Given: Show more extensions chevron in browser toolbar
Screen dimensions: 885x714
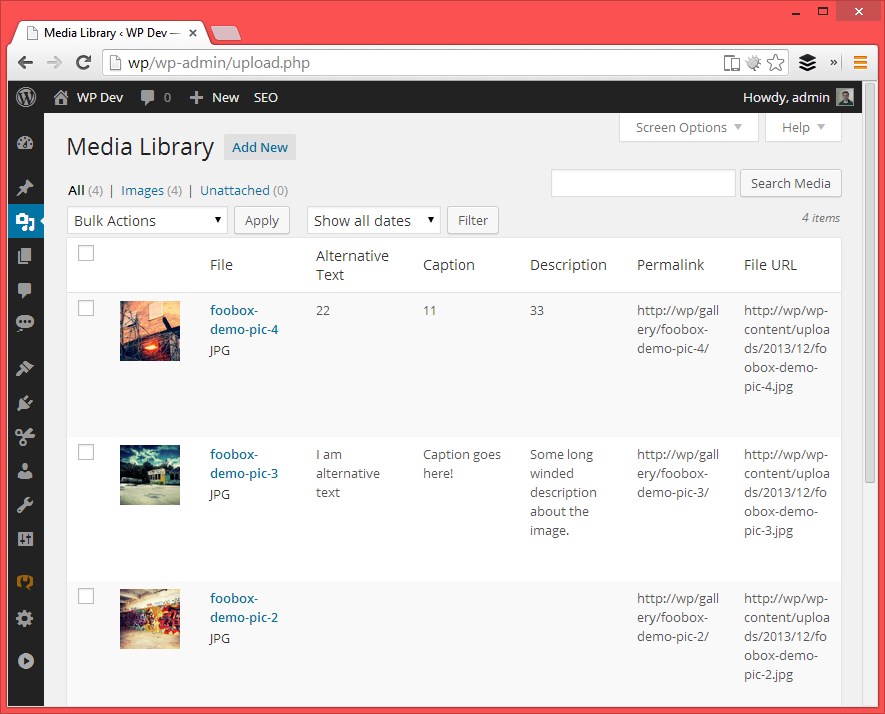Looking at the screenshot, I should (833, 63).
